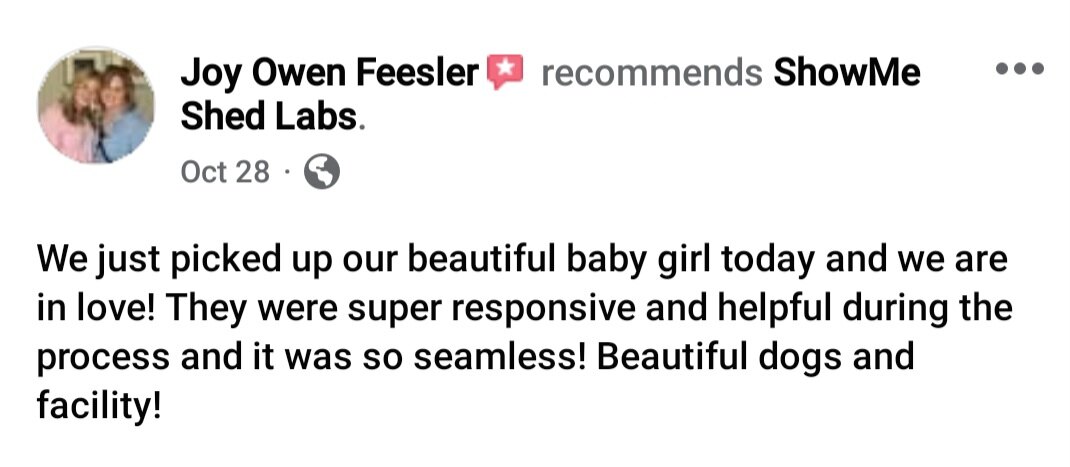The image size is (1070, 467).
Task: Click the word 'seamless!' in the review
Action: [500, 356]
